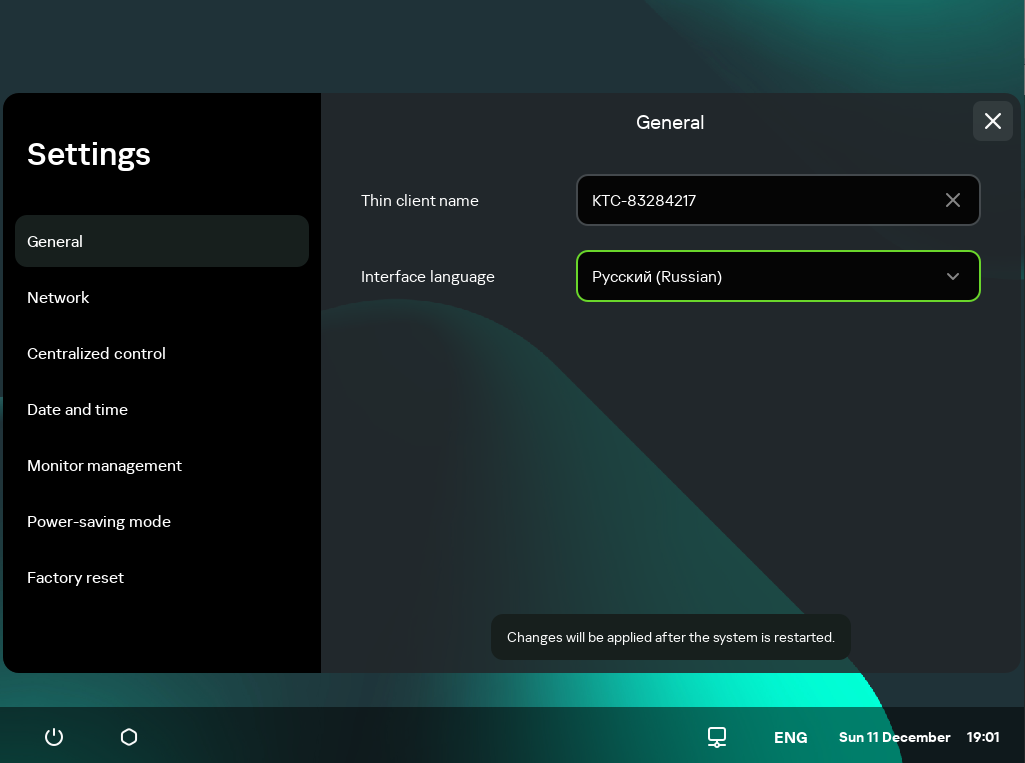Viewport: 1025px width, 763px height.
Task: Open the Interface language dropdown showing Russian
Action: pos(760,276)
